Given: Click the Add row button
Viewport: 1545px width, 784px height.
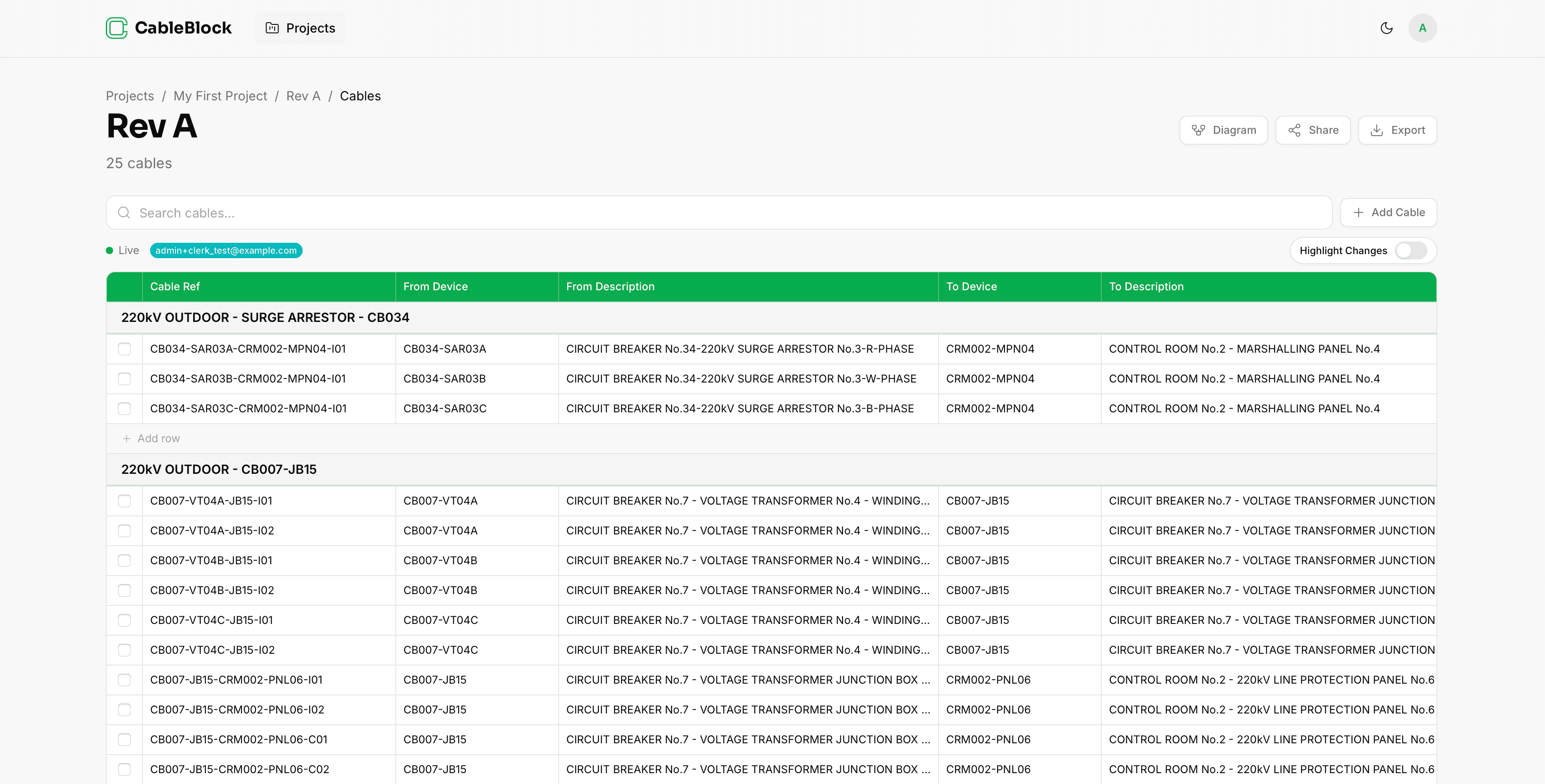Looking at the screenshot, I should 152,438.
